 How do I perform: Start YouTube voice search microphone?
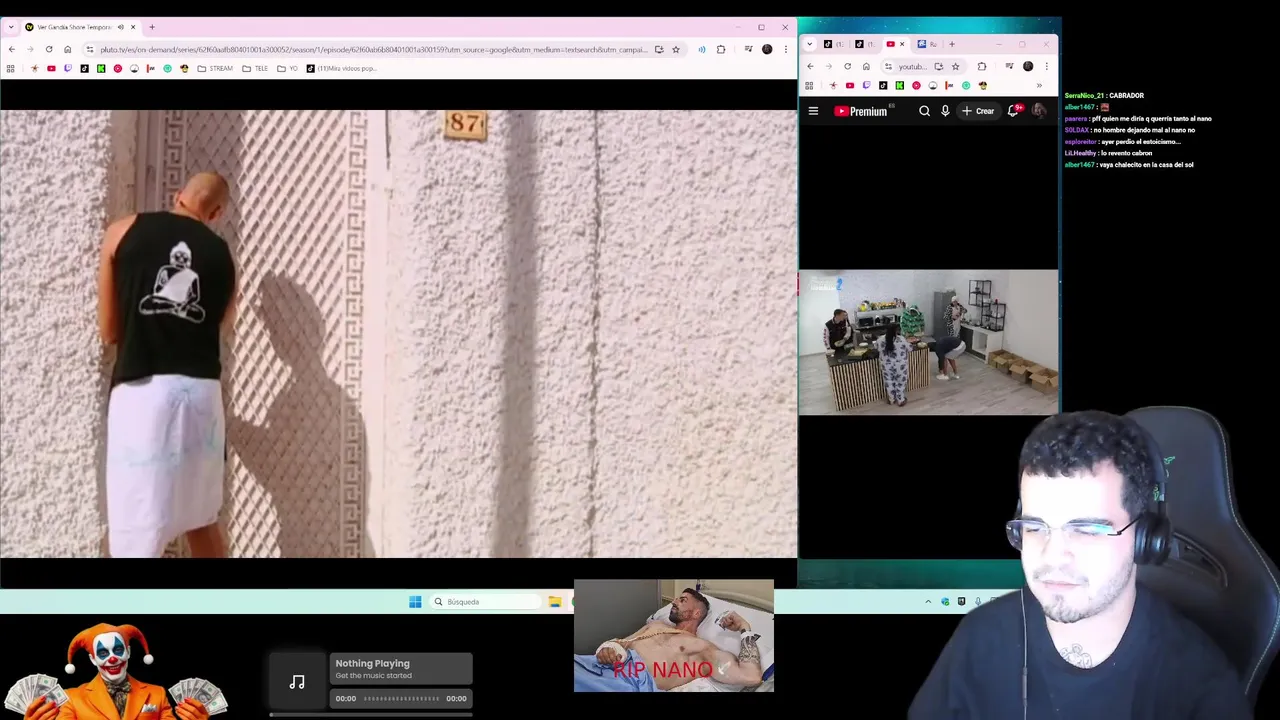pos(945,111)
